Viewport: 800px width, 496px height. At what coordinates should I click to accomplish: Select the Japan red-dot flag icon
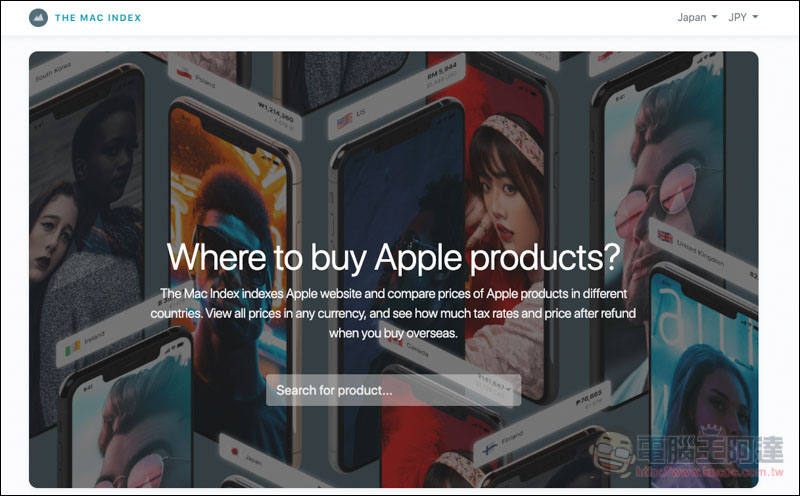pyautogui.click(x=235, y=452)
